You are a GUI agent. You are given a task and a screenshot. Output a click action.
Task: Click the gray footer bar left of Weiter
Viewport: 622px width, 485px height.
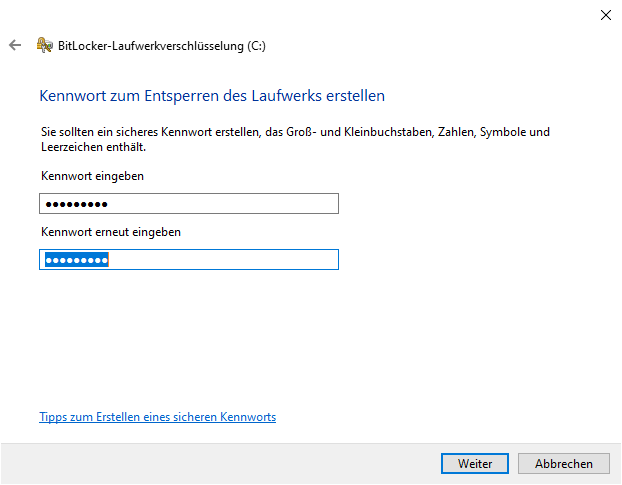220,464
